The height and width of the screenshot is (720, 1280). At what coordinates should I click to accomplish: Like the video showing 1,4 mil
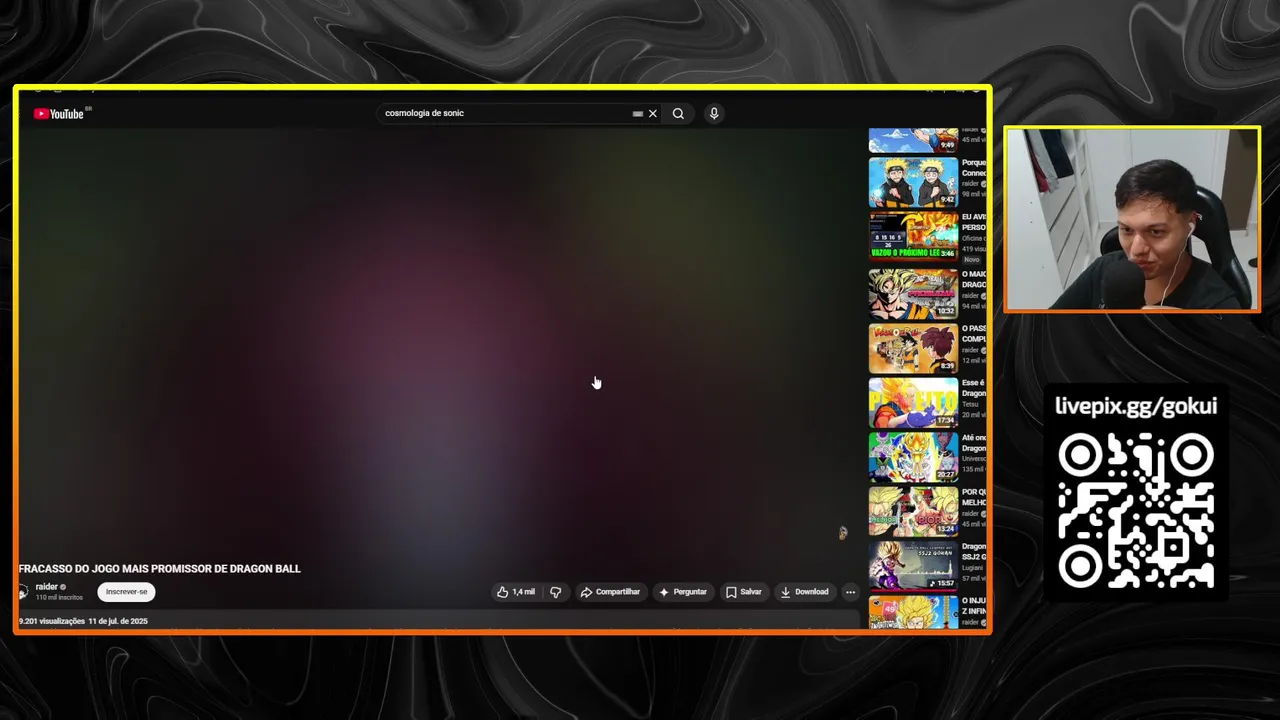click(516, 592)
